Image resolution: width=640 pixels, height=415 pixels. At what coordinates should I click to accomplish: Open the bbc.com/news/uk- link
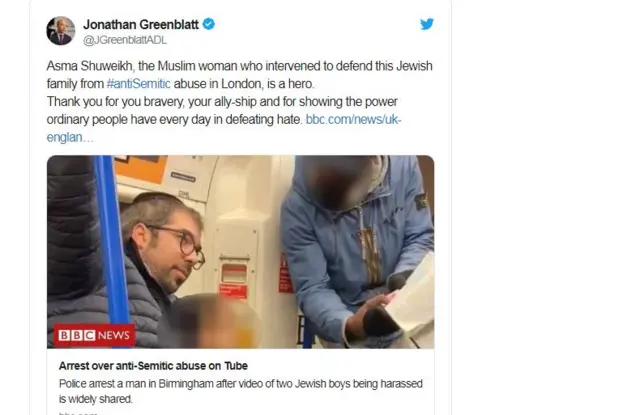point(353,120)
